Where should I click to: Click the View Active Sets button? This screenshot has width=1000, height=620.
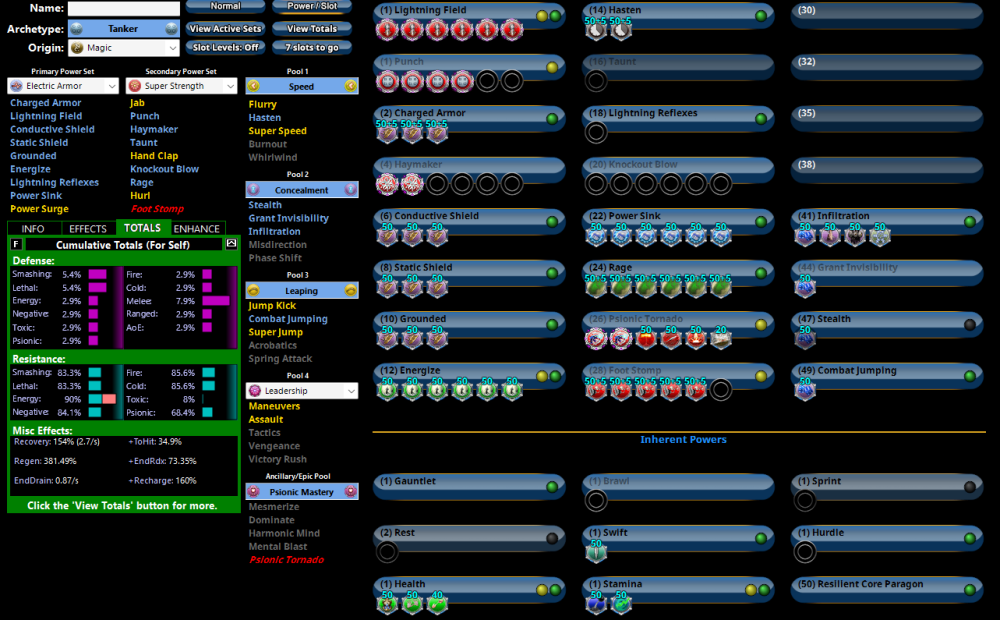tap(226, 29)
